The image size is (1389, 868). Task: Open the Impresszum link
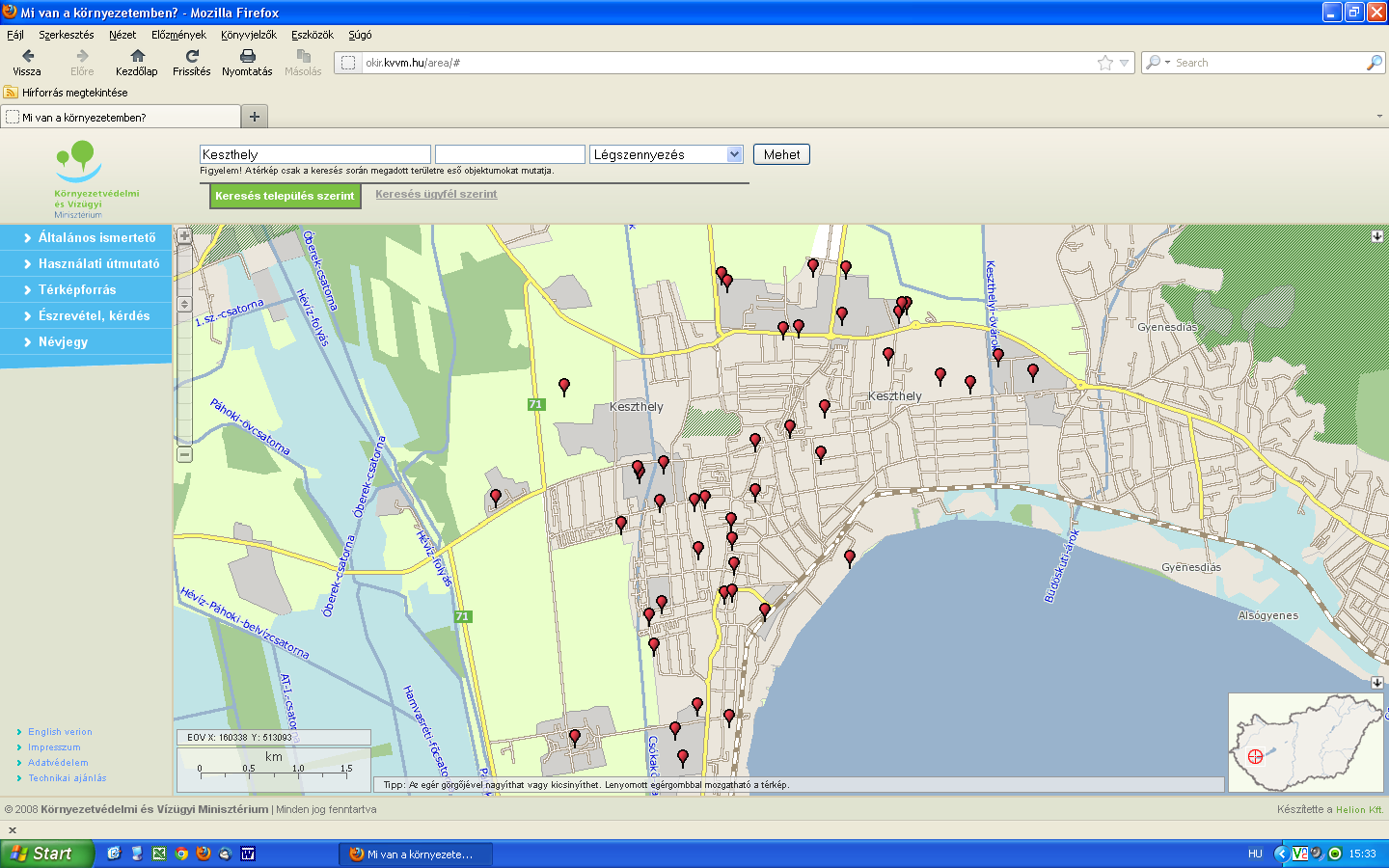coord(54,747)
